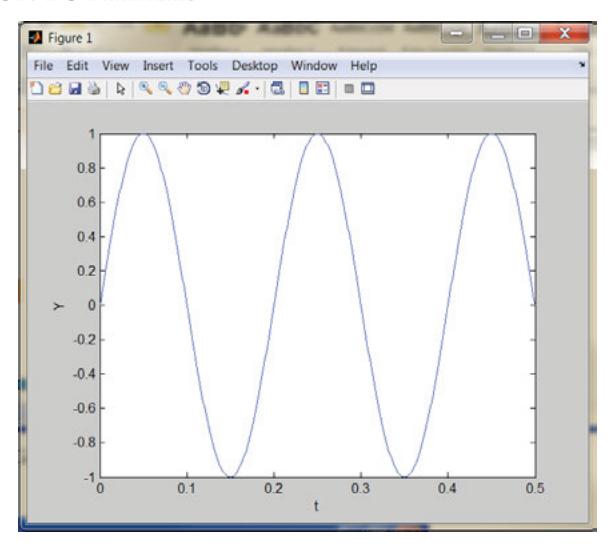
Task: Click the 't' x-axis label
Action: 316,506
